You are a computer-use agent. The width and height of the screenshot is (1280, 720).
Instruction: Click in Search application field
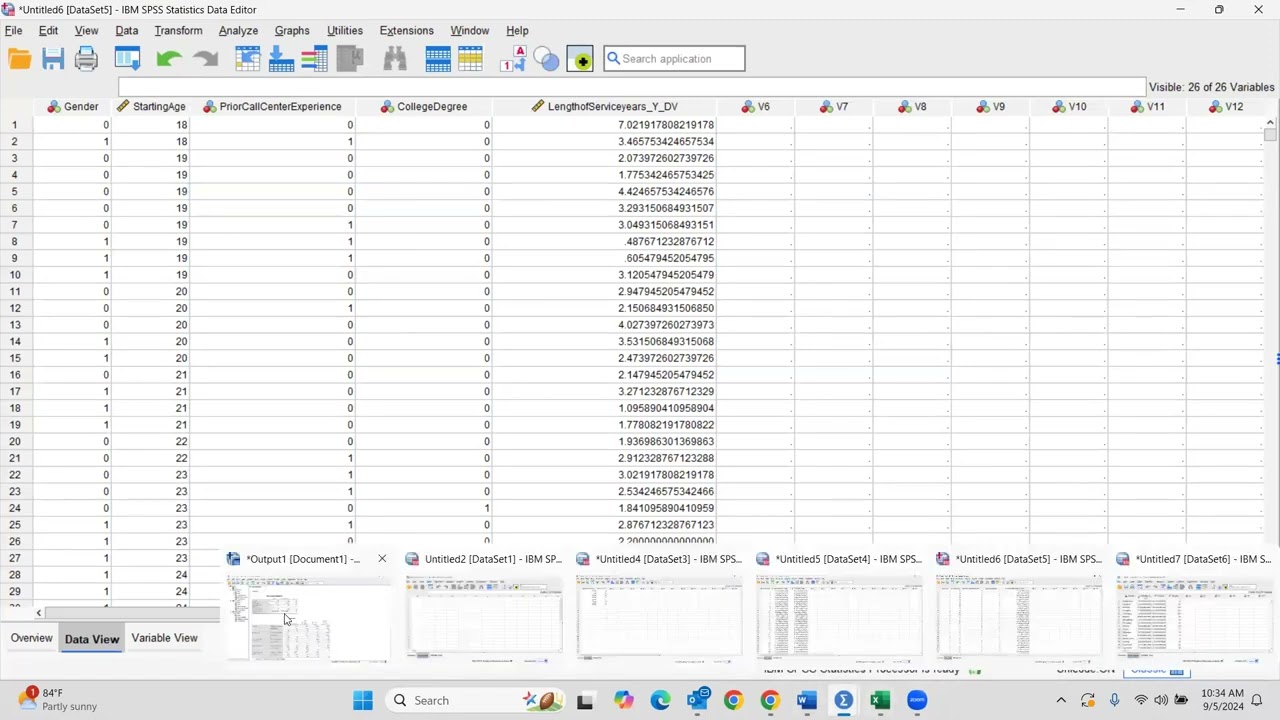[674, 59]
